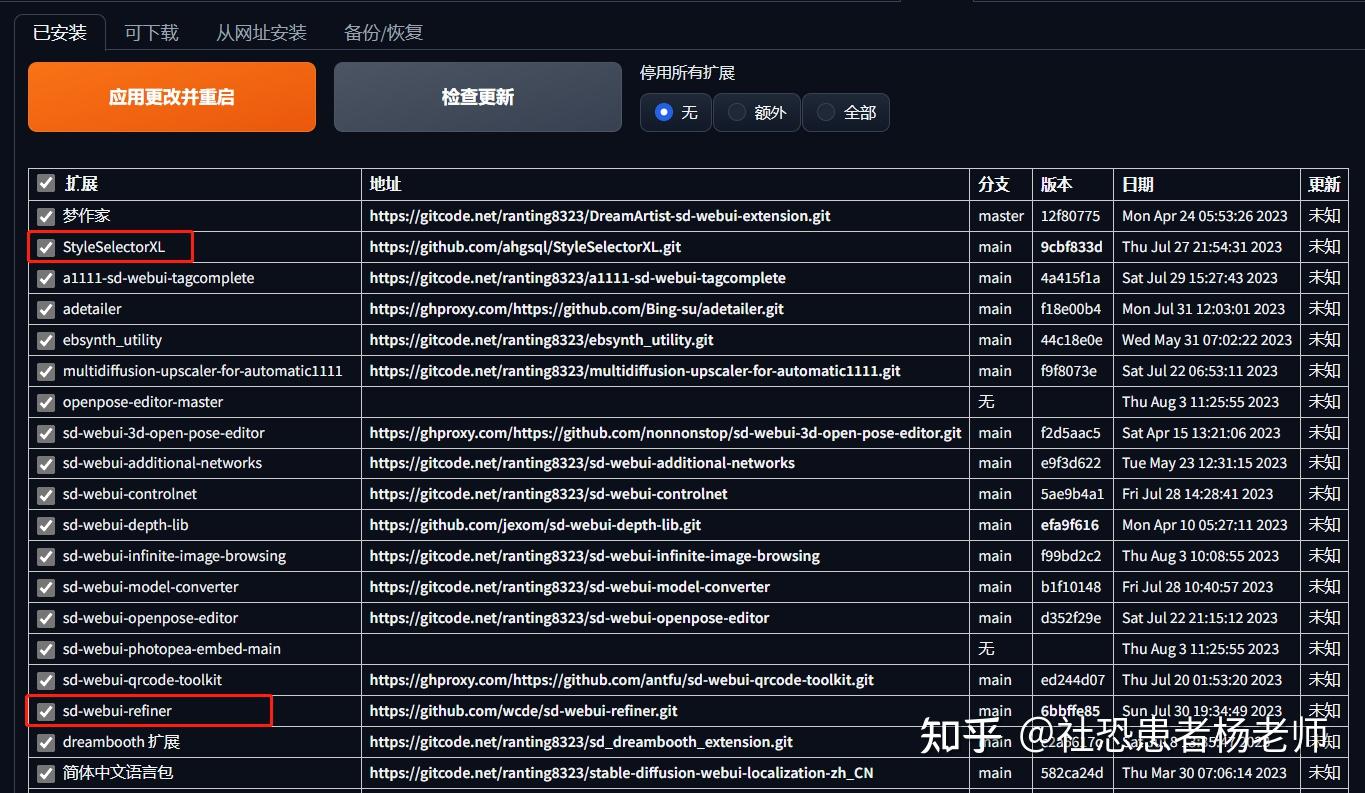Open the 从网址安装 tab
Screen dimensions: 1365x793
tap(260, 32)
